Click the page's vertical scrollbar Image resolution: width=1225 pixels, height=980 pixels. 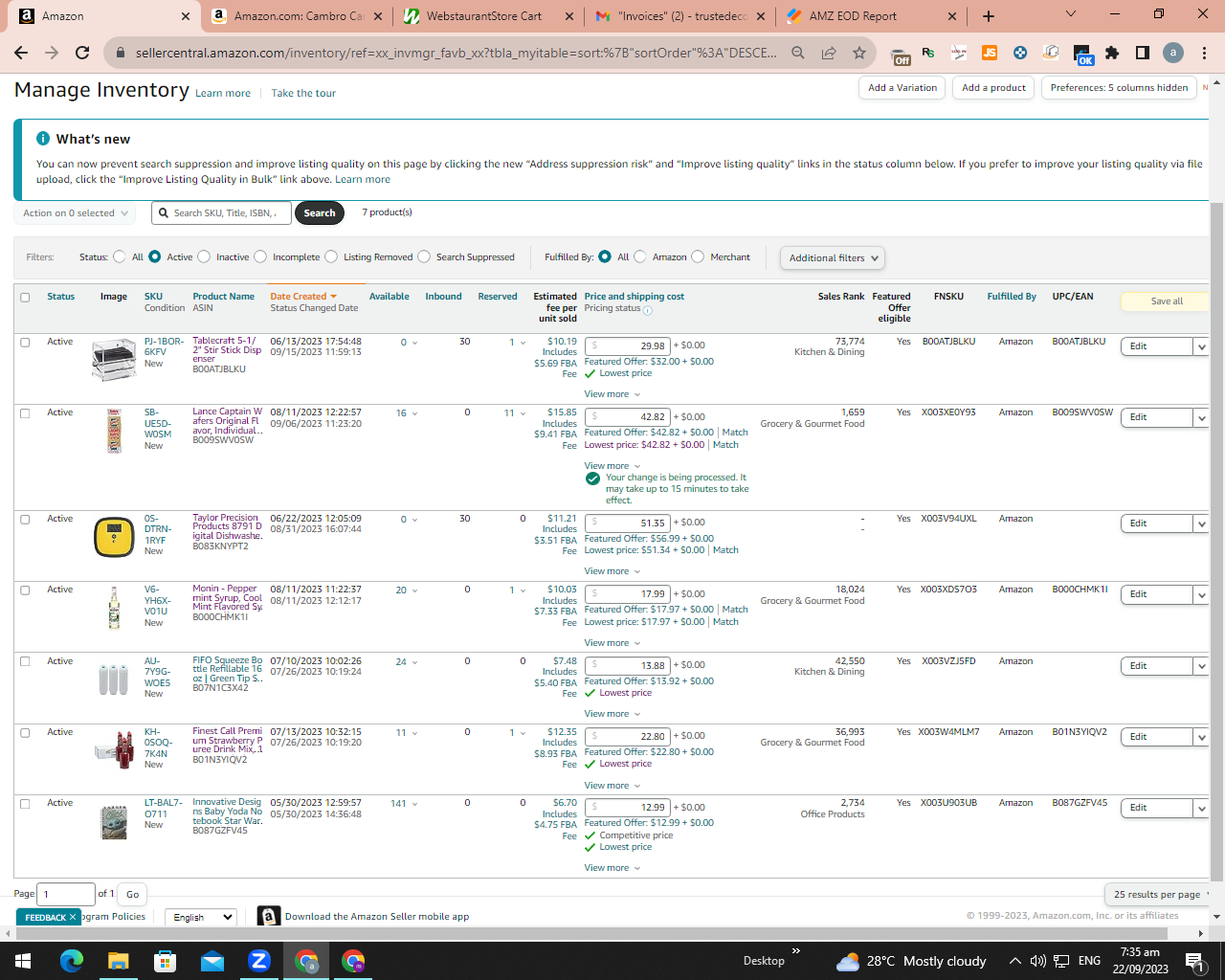pos(1217,541)
